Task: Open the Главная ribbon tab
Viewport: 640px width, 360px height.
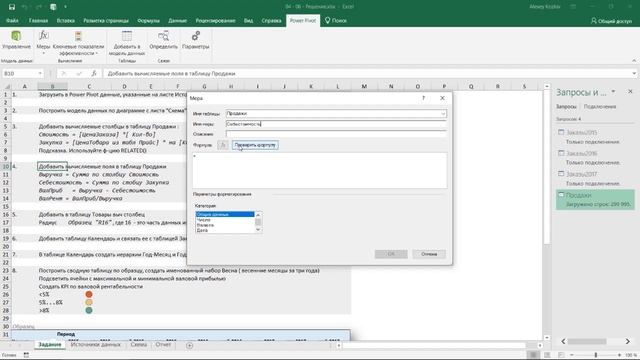Action: pos(38,20)
